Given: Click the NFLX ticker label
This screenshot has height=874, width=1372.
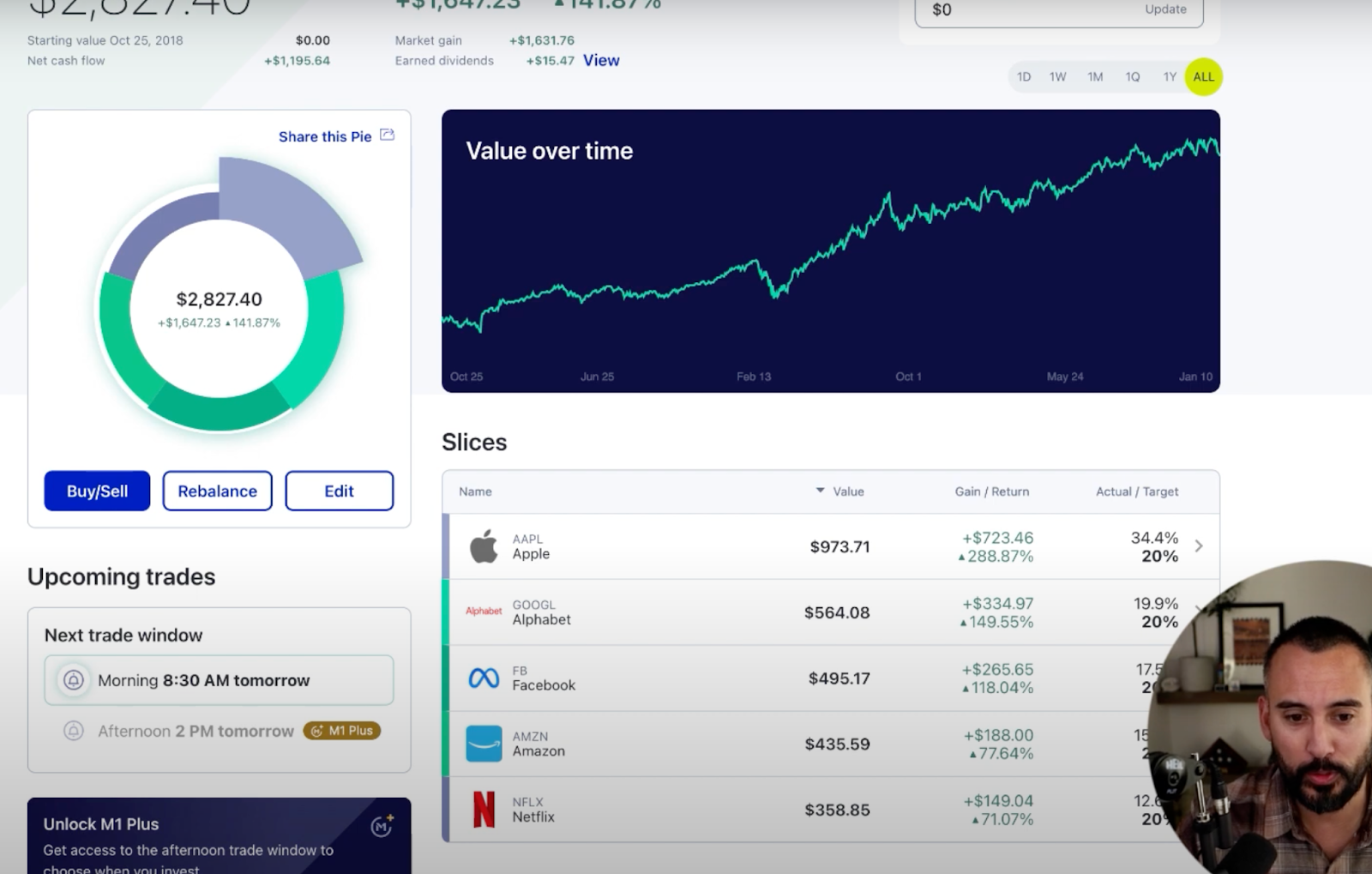Looking at the screenshot, I should [x=528, y=802].
